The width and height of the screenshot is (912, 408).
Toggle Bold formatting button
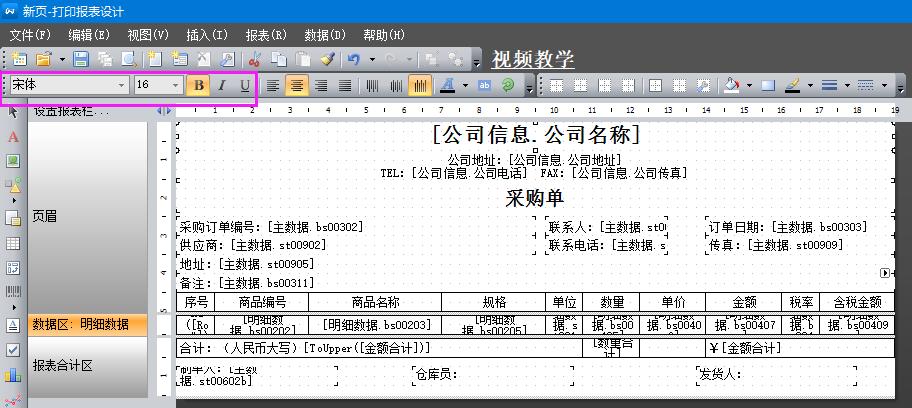pyautogui.click(x=198, y=86)
